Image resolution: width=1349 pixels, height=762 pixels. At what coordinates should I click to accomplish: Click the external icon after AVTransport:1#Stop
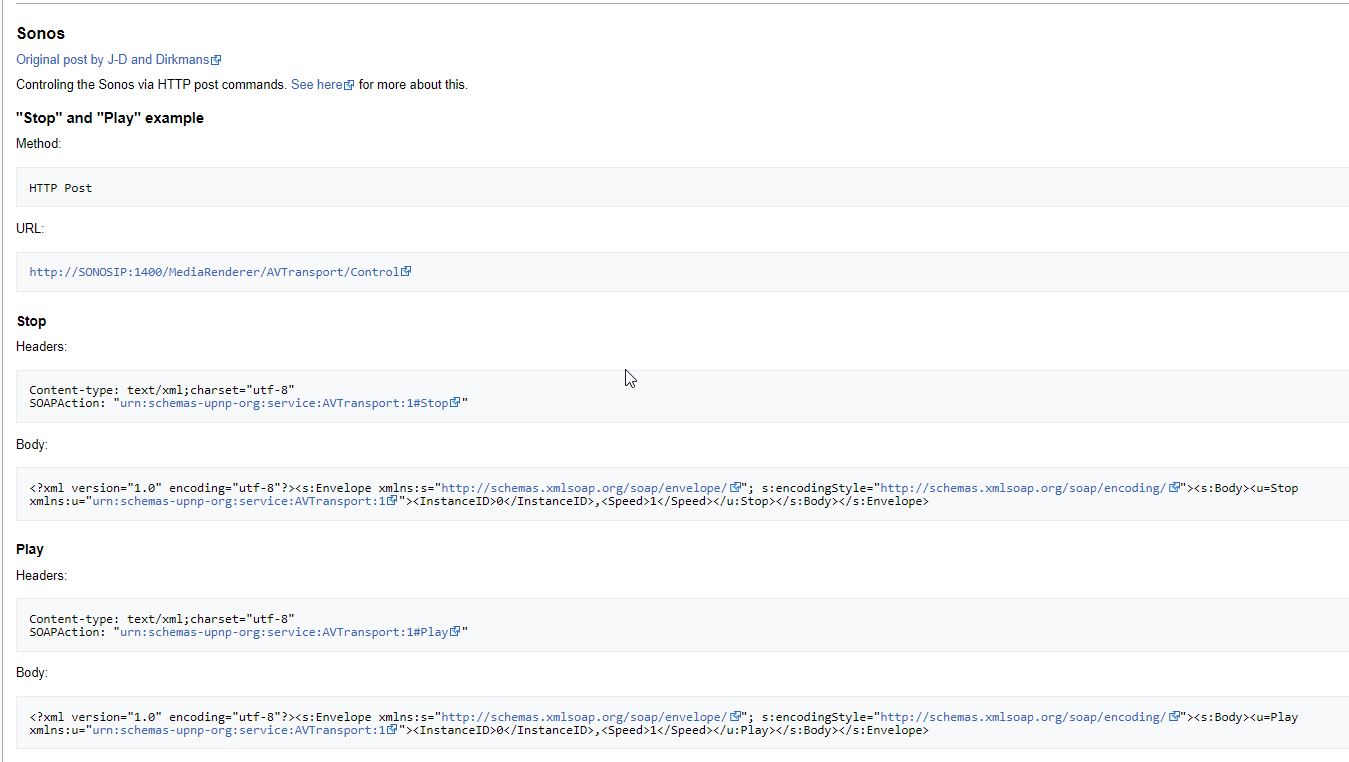click(455, 402)
